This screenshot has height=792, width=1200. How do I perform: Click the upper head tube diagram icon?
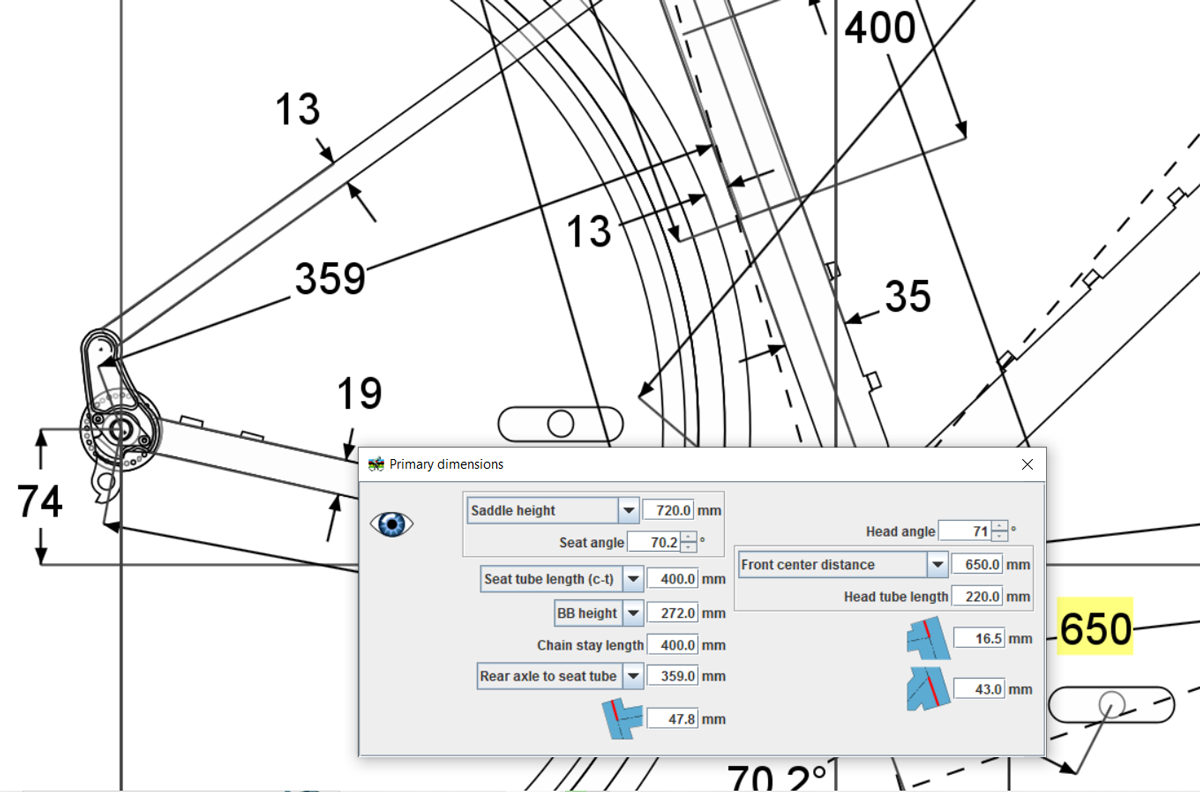(x=926, y=637)
